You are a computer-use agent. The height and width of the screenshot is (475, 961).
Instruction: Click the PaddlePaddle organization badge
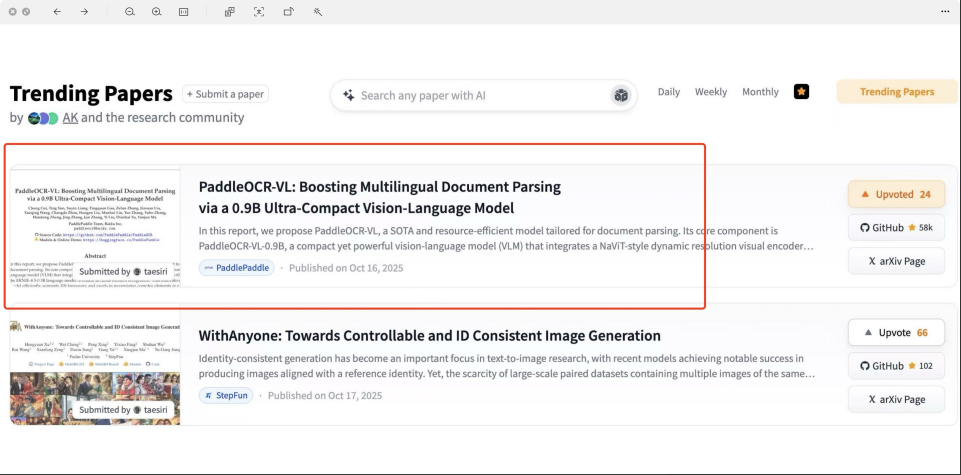pyautogui.click(x=237, y=268)
